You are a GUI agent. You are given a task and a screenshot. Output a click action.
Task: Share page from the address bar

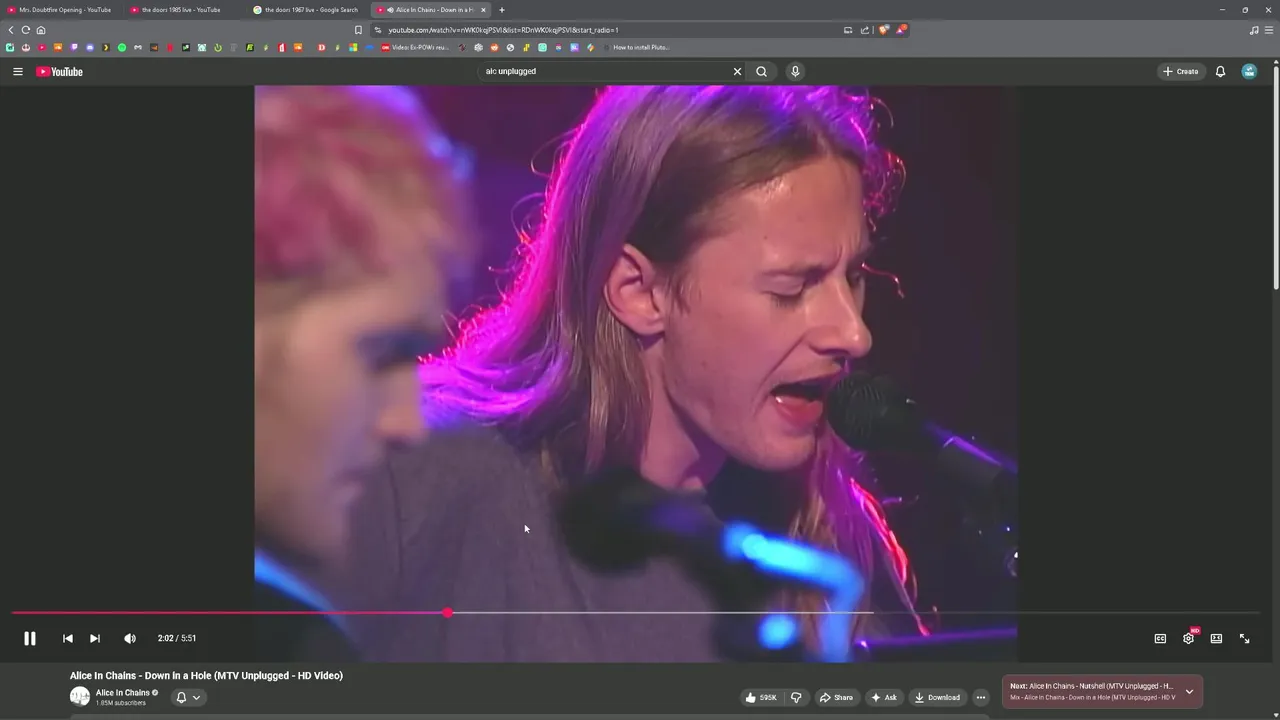pyautogui.click(x=865, y=30)
